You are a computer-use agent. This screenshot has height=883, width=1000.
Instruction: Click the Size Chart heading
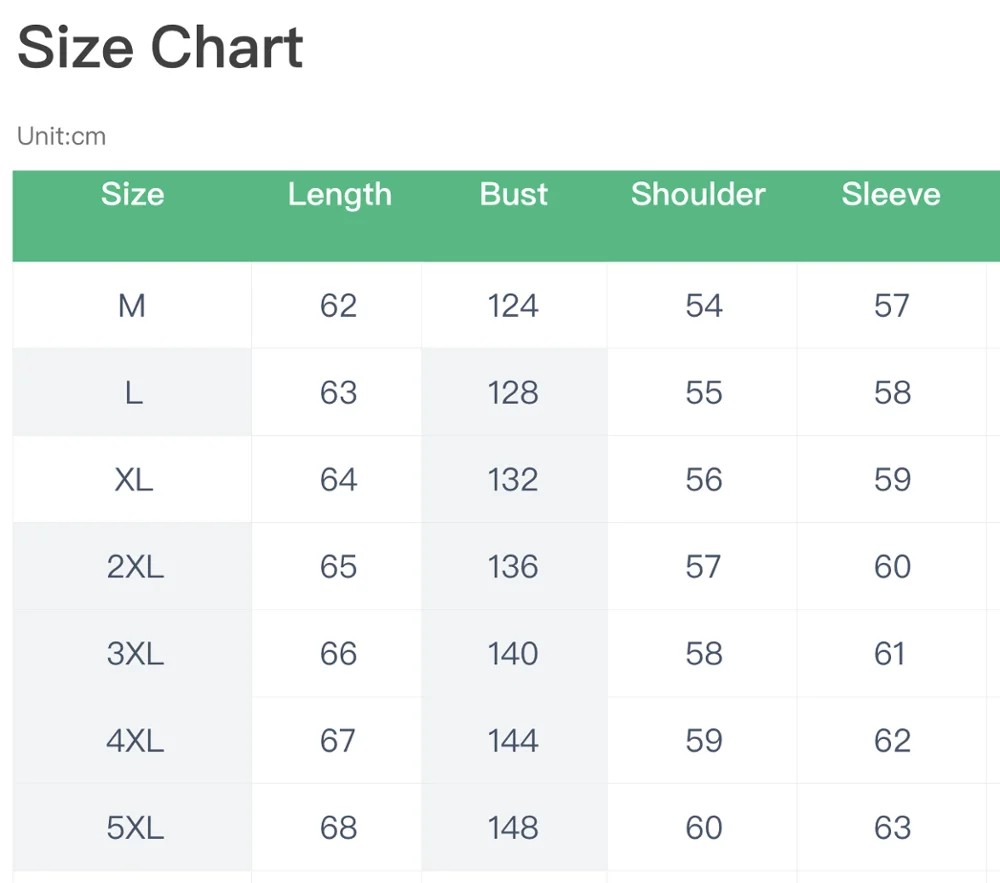[160, 47]
